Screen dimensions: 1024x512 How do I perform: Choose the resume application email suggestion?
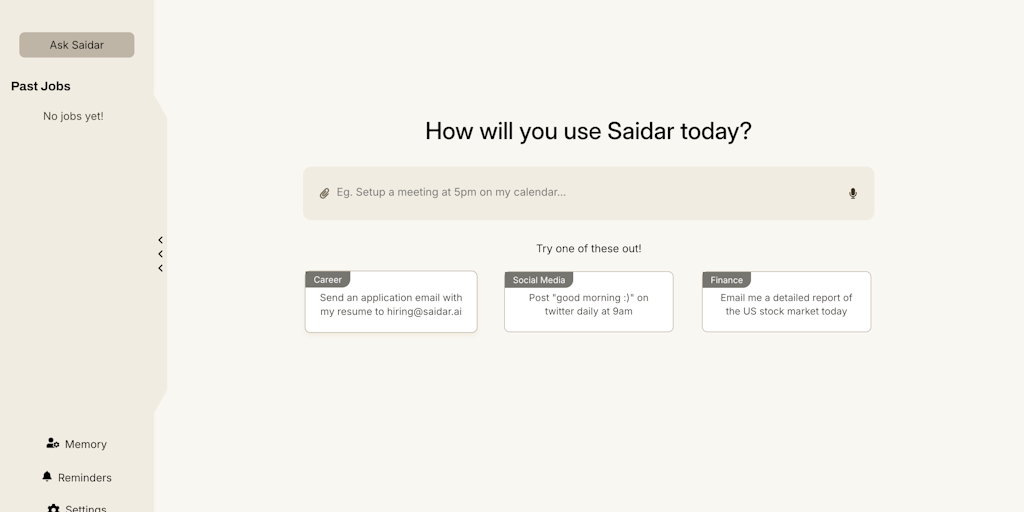click(391, 305)
